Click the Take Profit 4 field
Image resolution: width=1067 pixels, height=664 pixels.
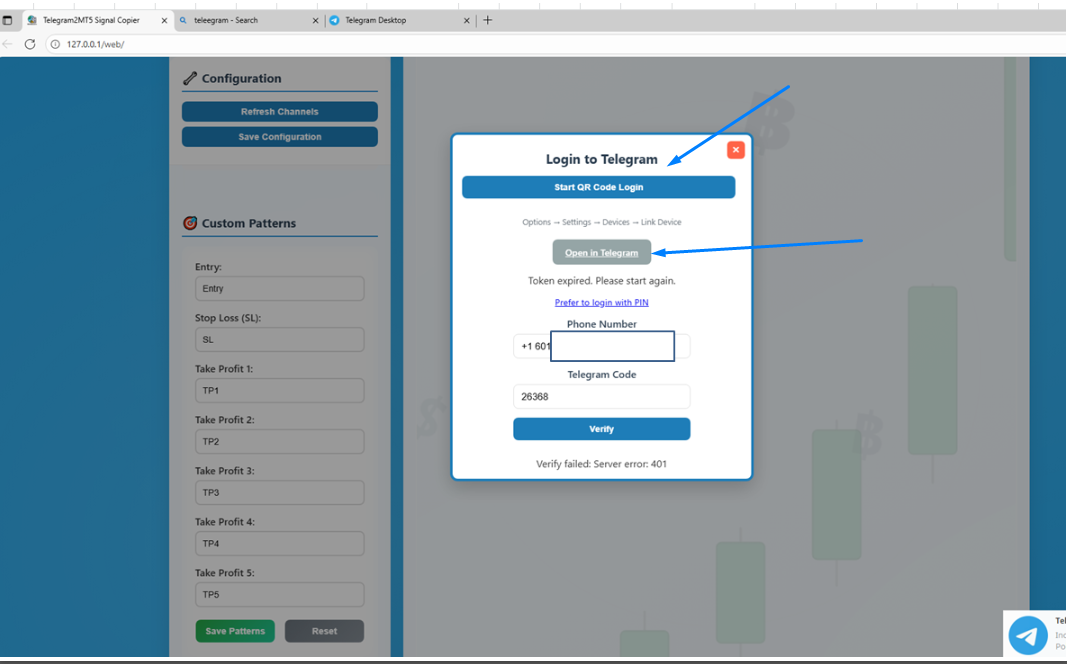pos(280,544)
